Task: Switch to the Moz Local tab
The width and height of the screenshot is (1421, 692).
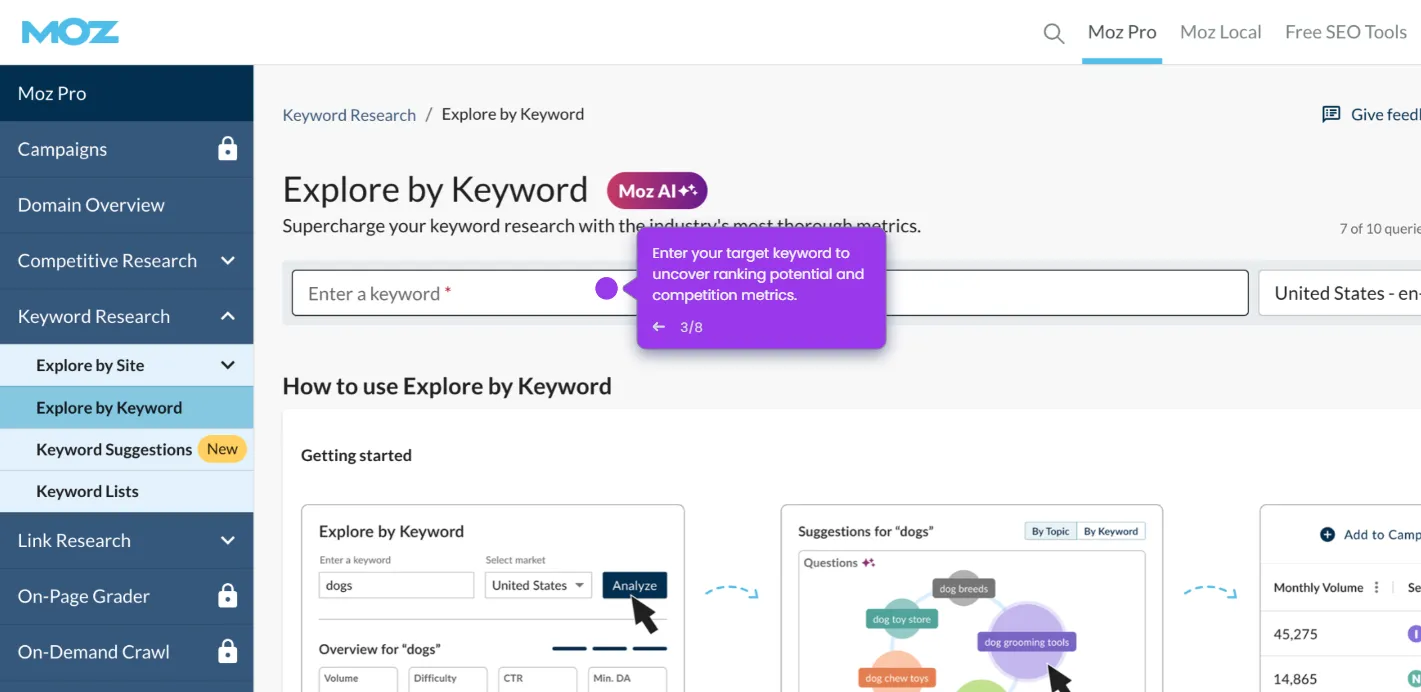Action: click(x=1220, y=32)
